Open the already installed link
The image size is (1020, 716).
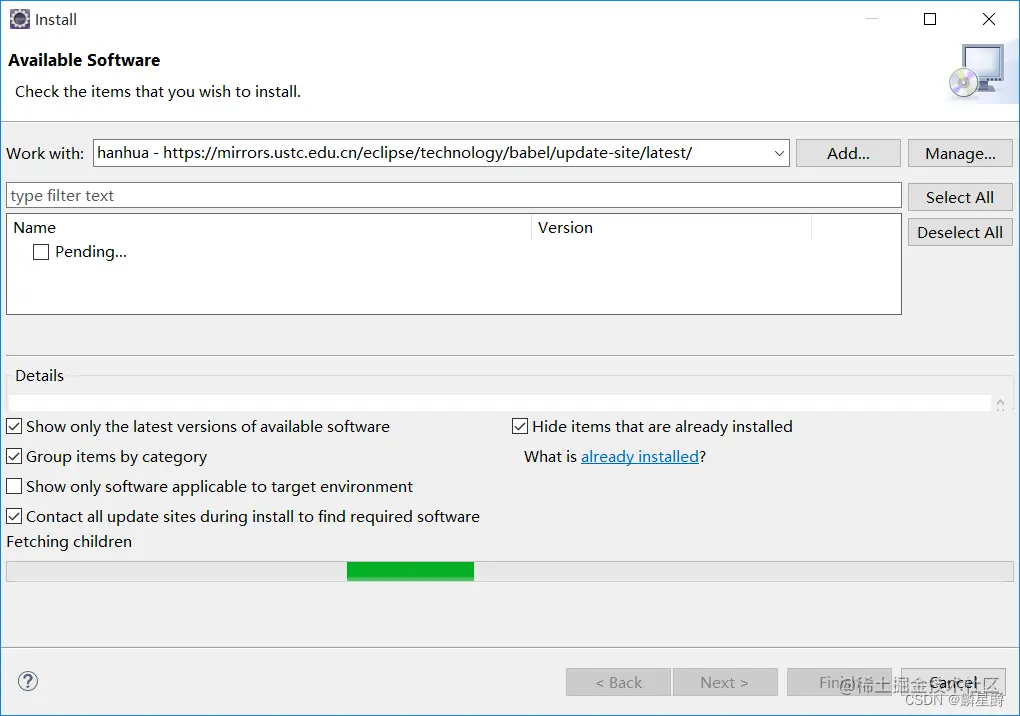(x=639, y=457)
